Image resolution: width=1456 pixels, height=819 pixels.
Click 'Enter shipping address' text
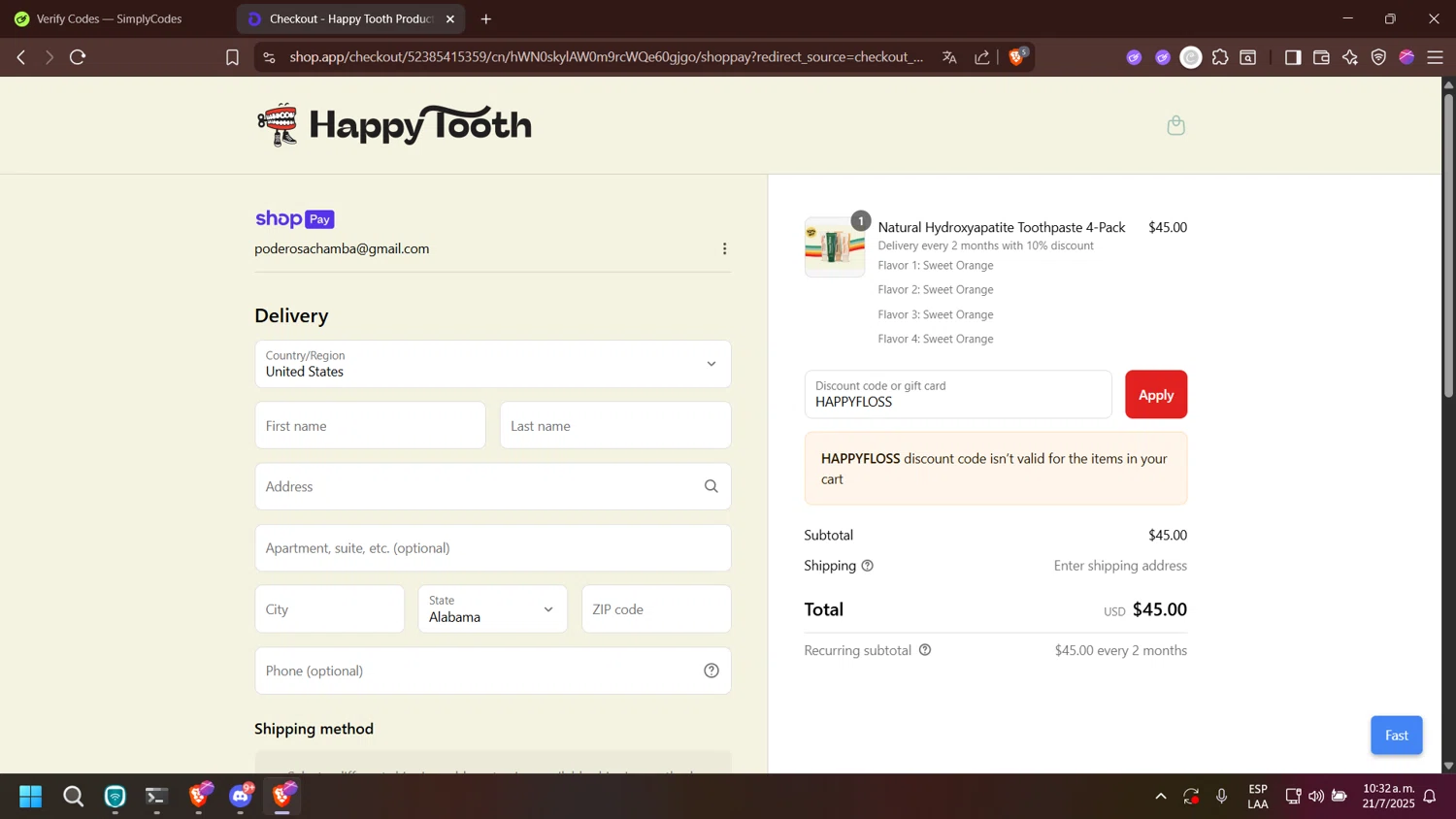[1120, 566]
